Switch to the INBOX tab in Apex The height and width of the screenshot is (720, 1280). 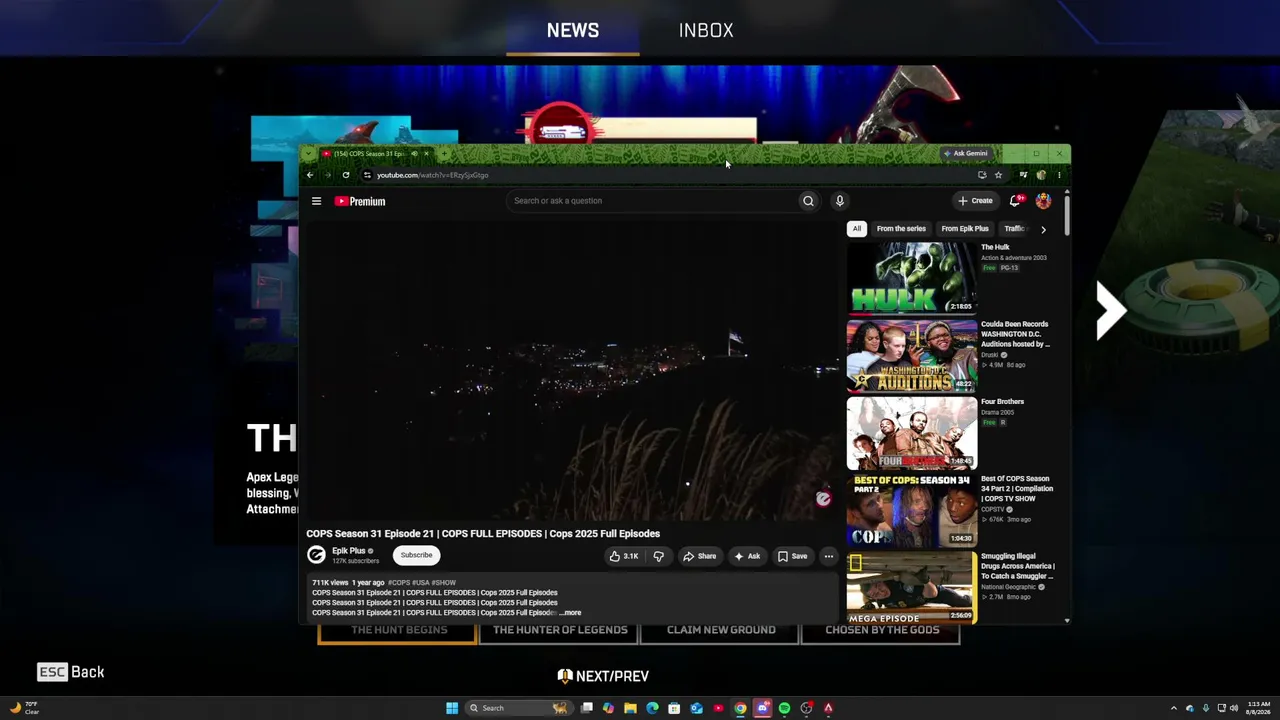point(706,30)
